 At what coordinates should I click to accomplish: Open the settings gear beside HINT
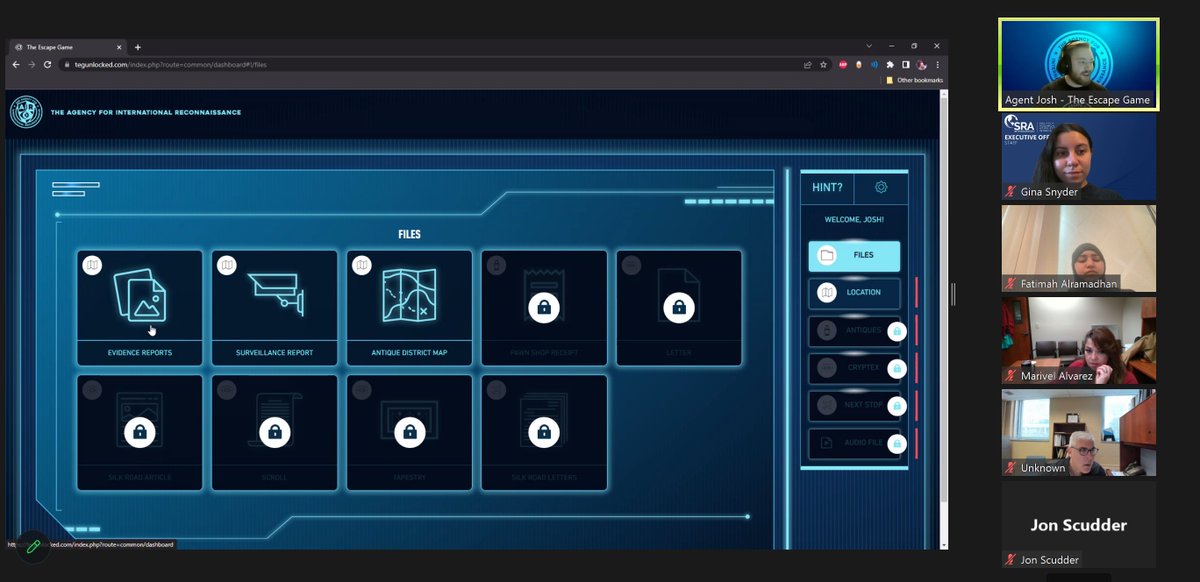pos(881,187)
